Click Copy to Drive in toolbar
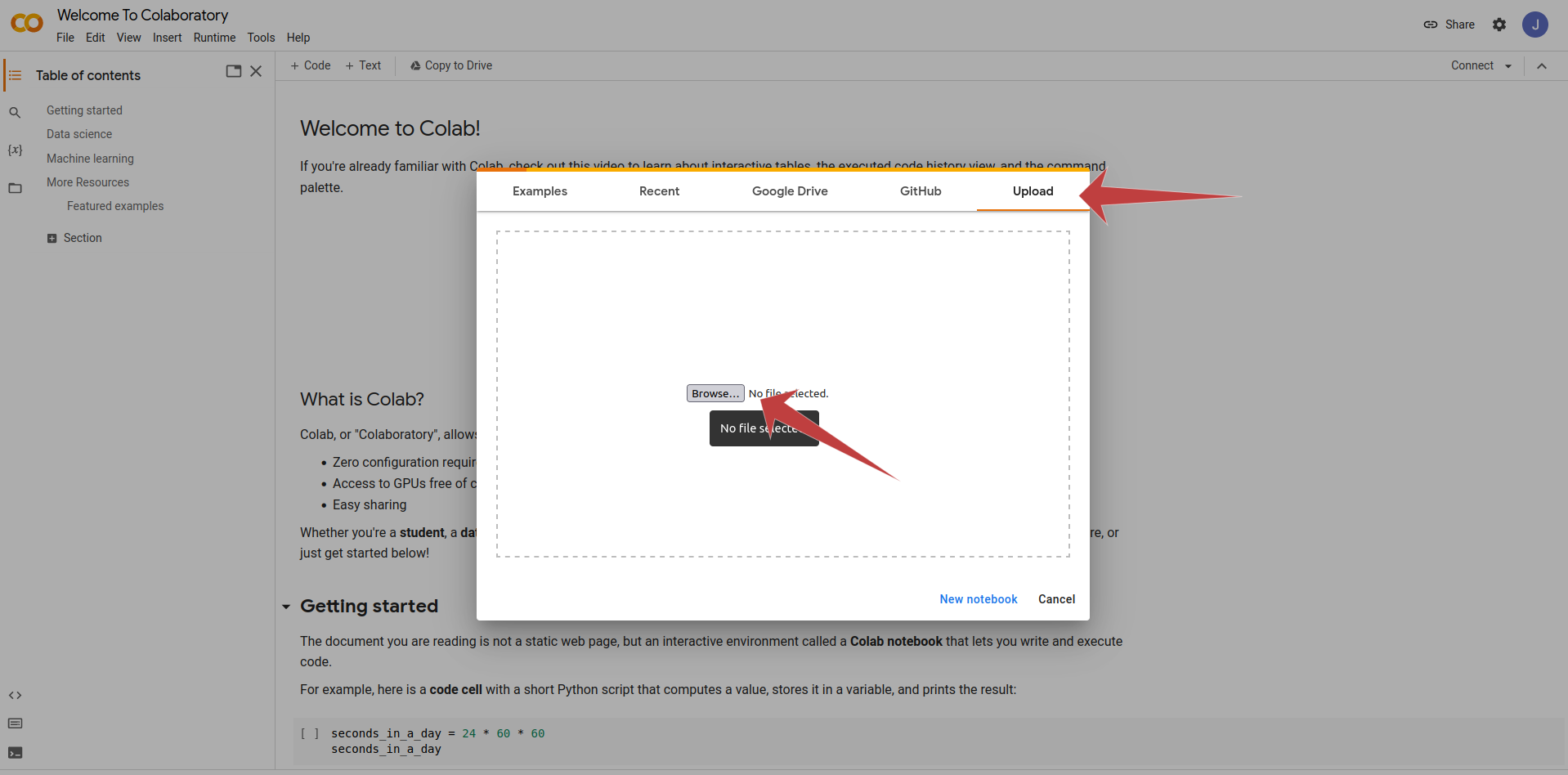This screenshot has width=1568, height=775. [x=451, y=65]
